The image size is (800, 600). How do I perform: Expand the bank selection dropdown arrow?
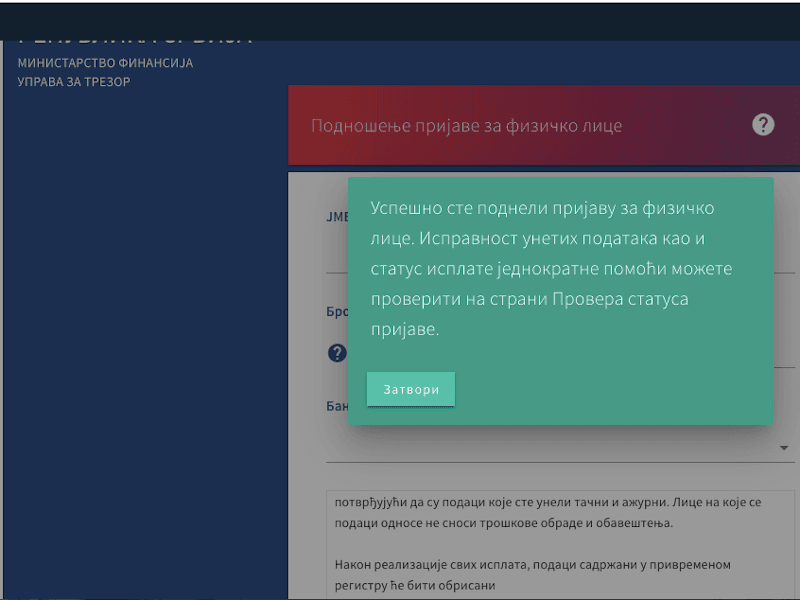click(x=784, y=448)
